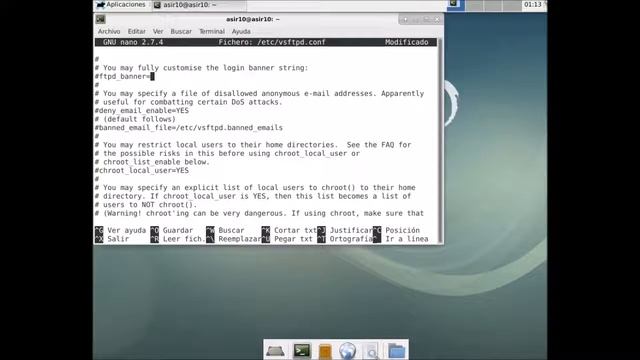Screen dimensions: 640x360
Task: Click the 'useful for combatting certain DoS' line
Action: [x=189, y=102]
